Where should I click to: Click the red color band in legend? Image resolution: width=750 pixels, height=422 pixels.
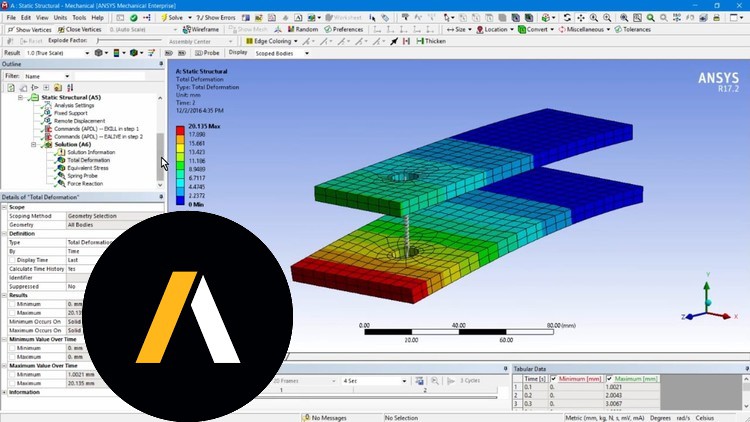[x=180, y=131]
